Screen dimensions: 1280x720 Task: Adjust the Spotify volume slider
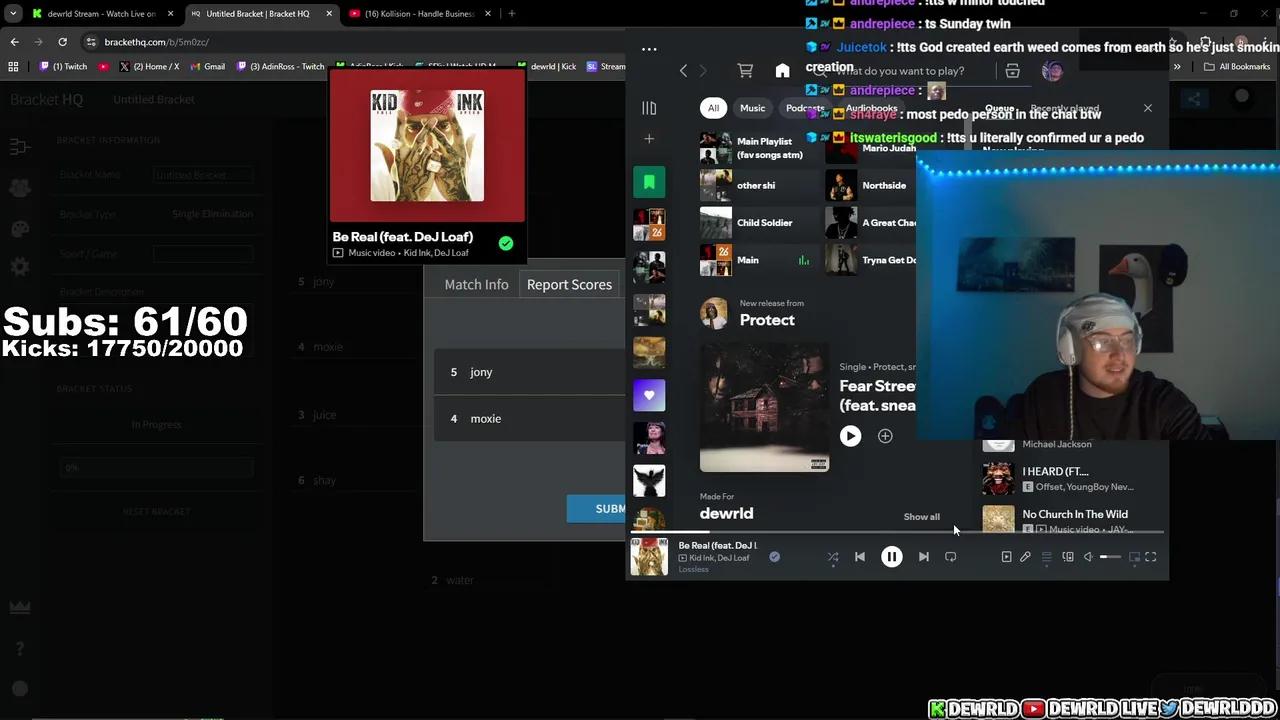tap(1110, 557)
